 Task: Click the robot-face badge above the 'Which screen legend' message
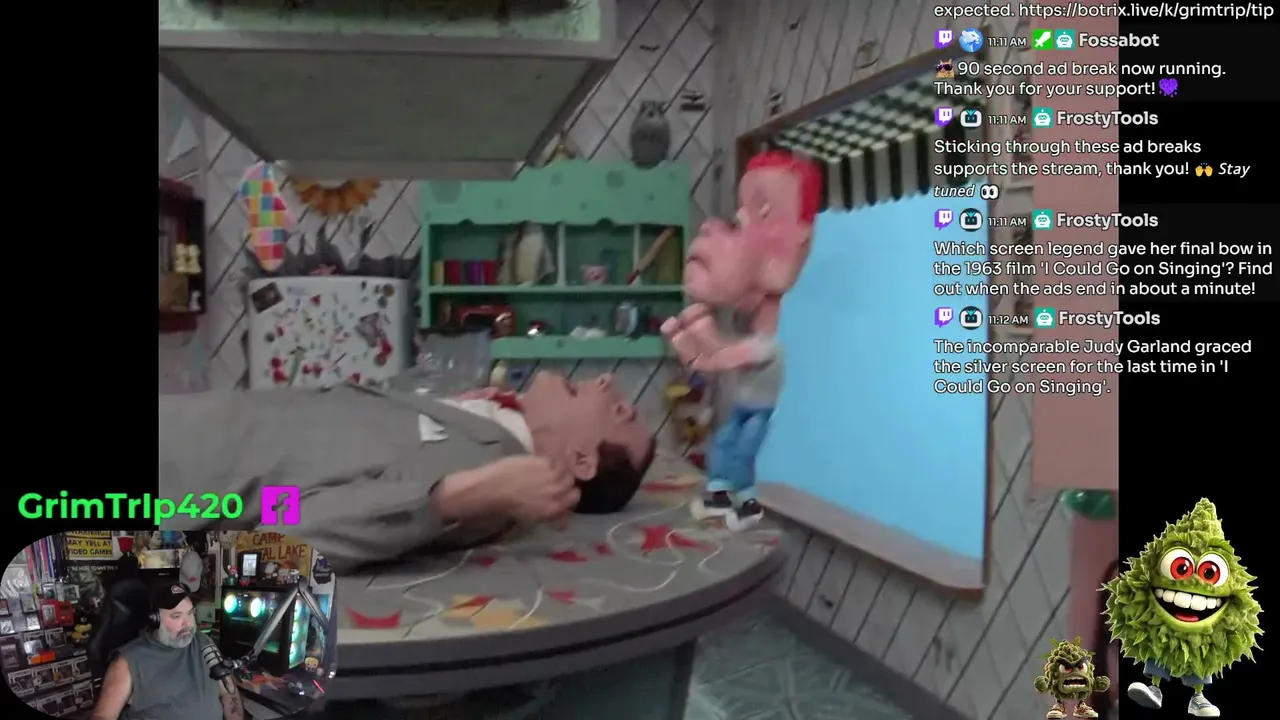point(971,220)
